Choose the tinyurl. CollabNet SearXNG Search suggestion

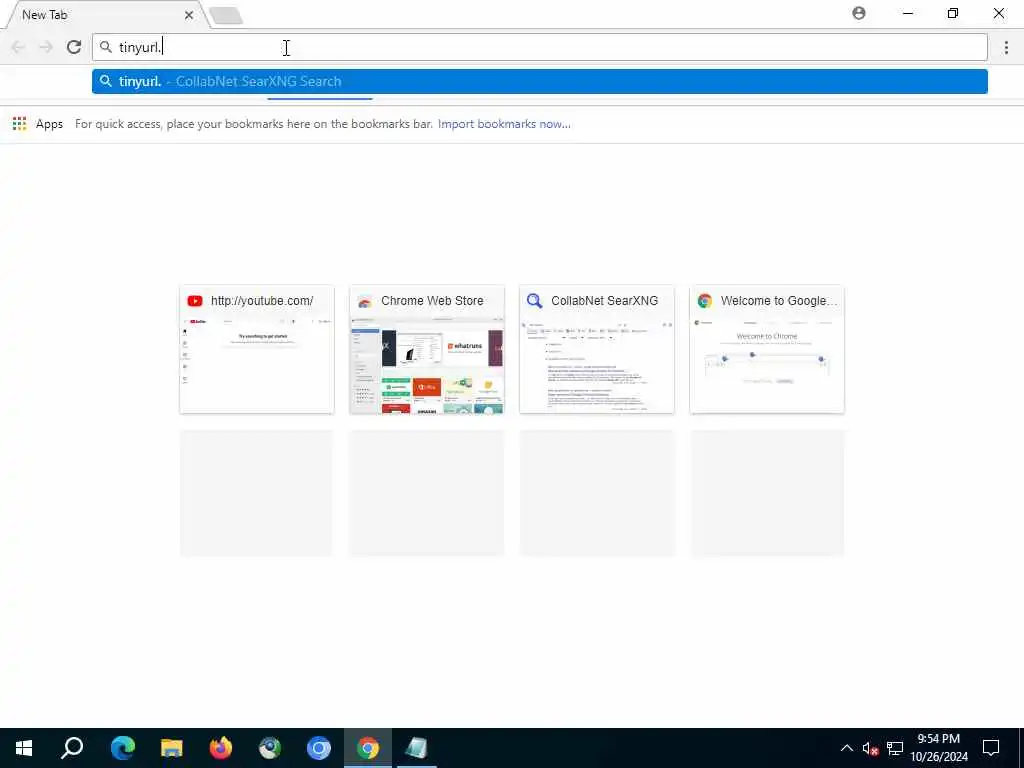539,82
